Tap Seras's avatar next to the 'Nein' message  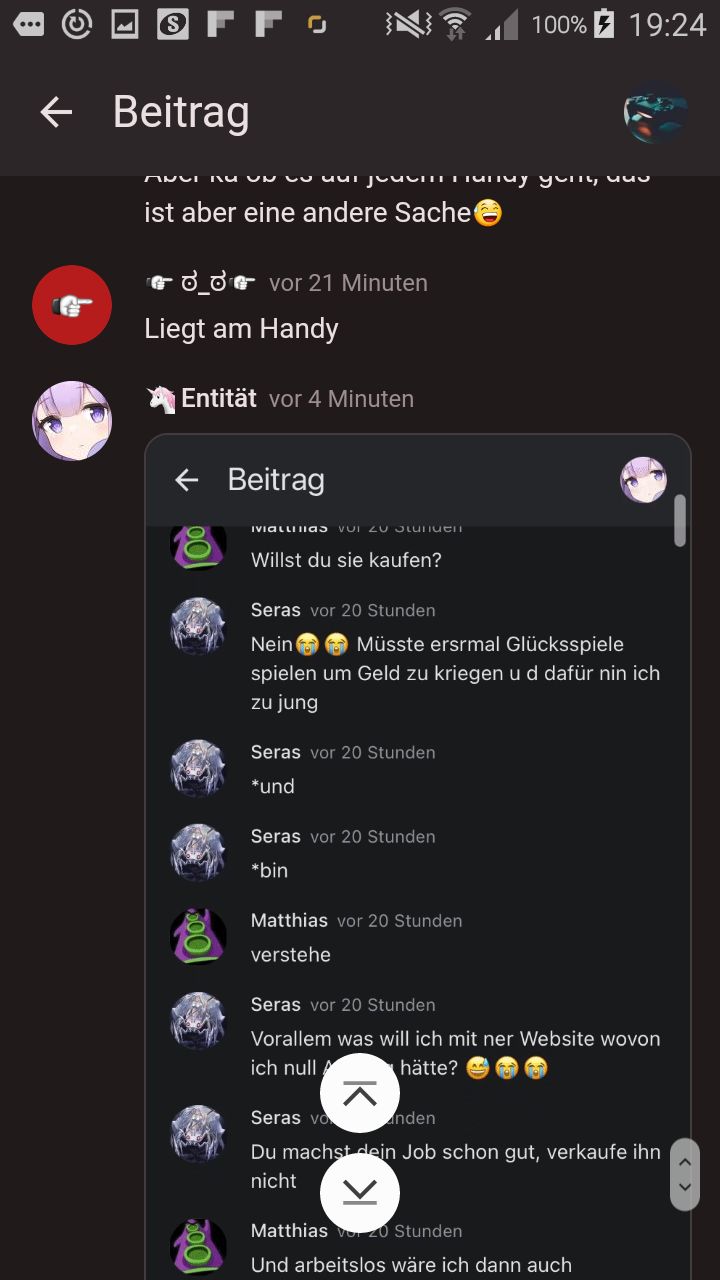click(198, 626)
